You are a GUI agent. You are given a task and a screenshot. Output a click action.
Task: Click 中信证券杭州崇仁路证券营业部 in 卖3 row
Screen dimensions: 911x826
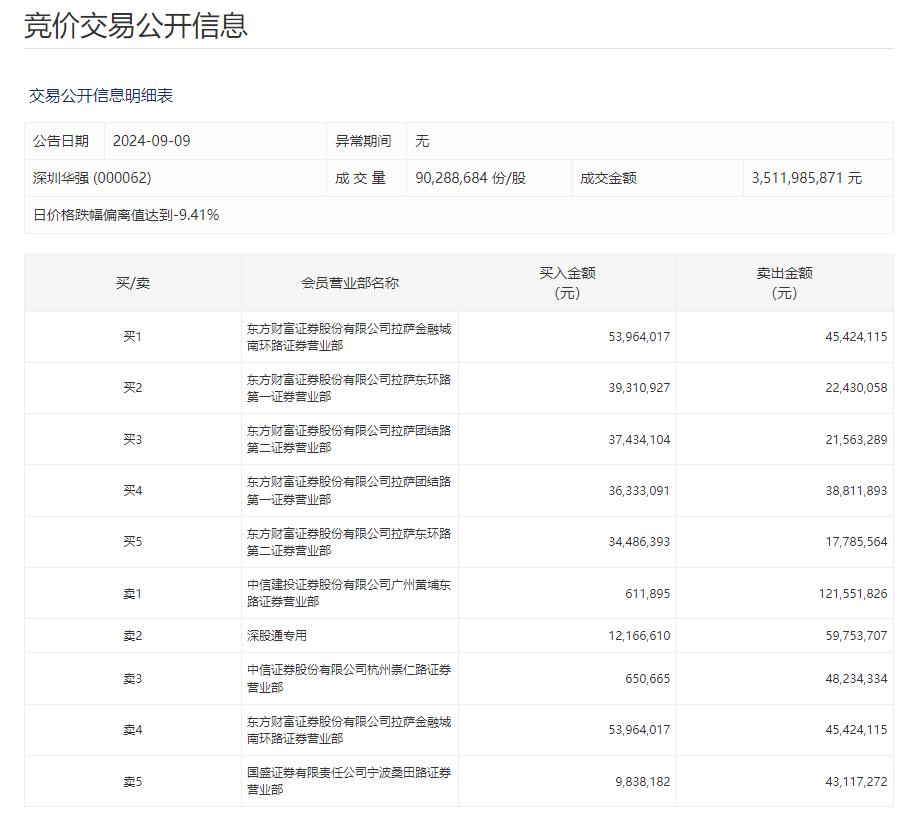click(x=349, y=678)
